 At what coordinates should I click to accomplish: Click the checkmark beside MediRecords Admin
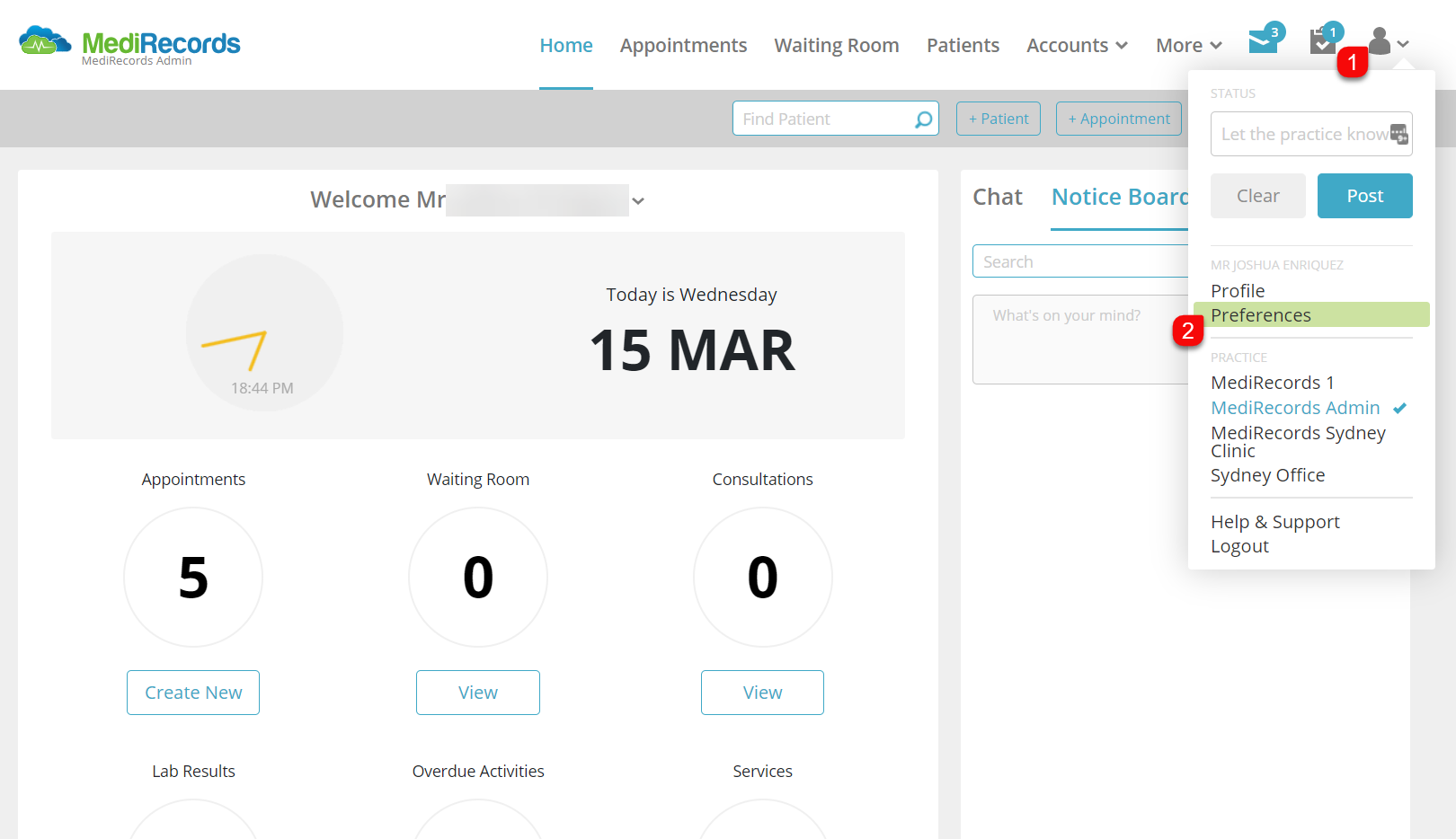click(x=1399, y=408)
